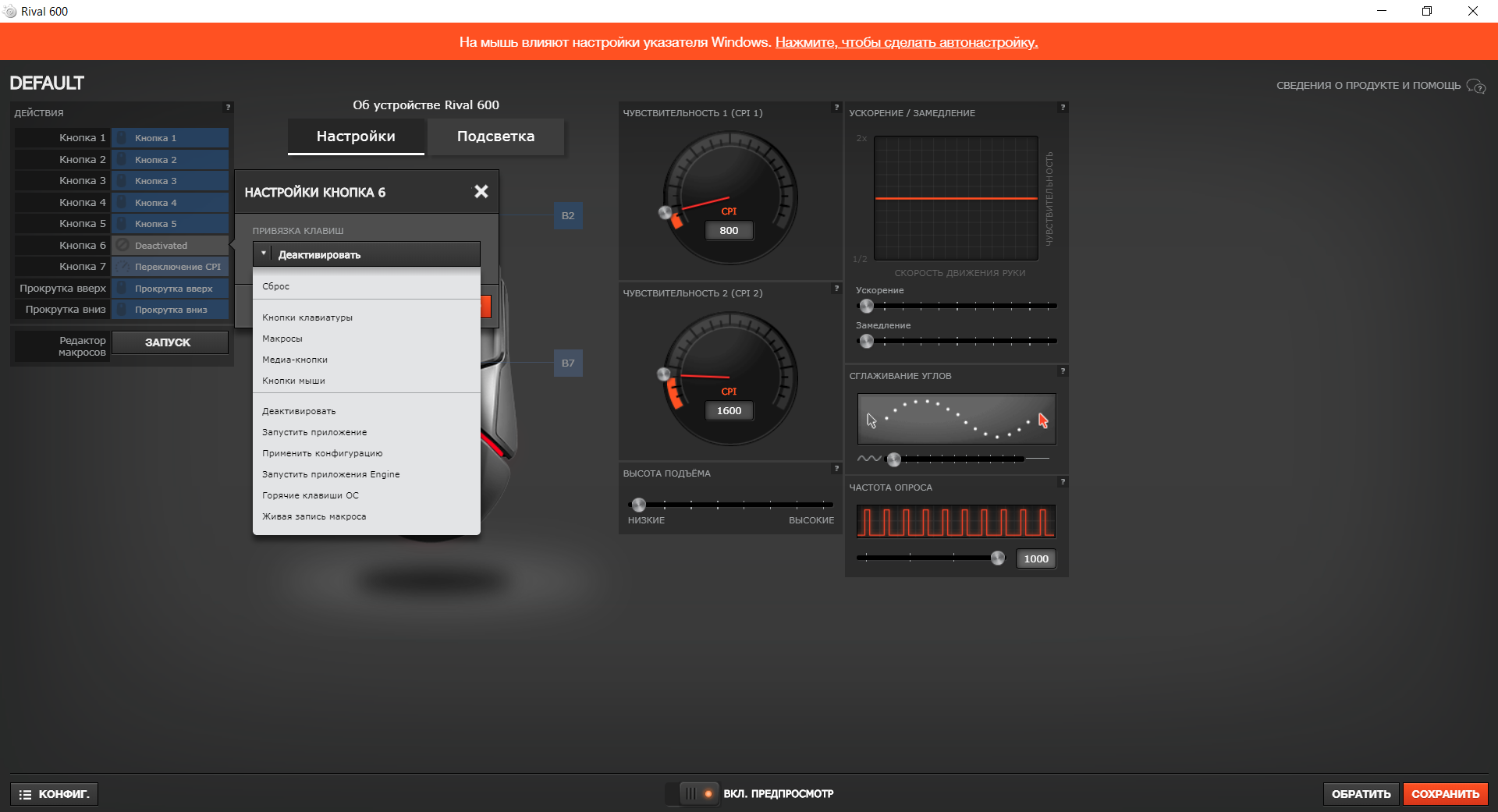Click the polling rate value field 1000
1498x812 pixels.
pos(1035,558)
